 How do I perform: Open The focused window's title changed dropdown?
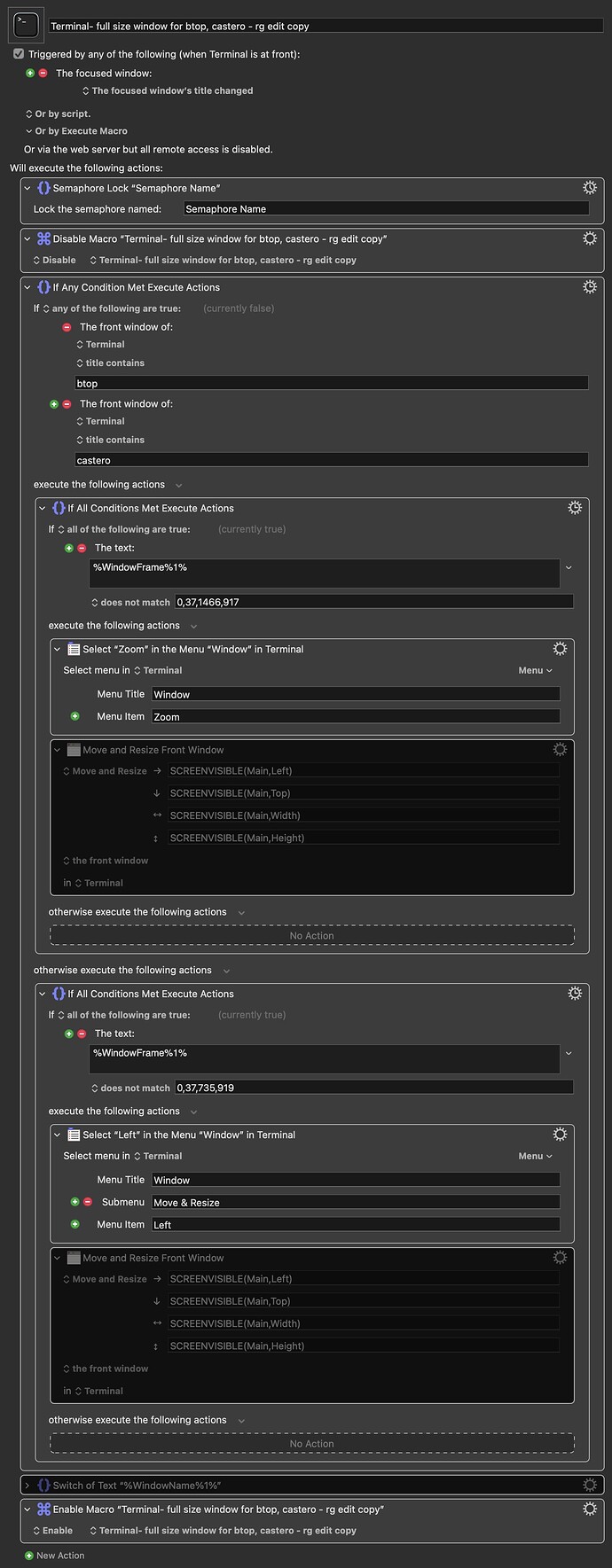tap(168, 90)
